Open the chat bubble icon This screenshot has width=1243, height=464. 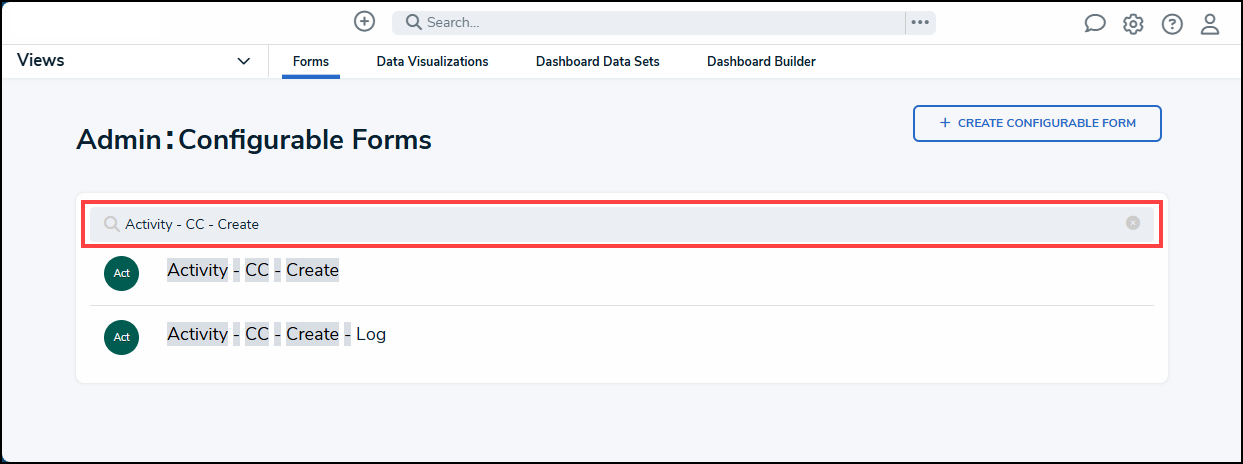(1095, 24)
